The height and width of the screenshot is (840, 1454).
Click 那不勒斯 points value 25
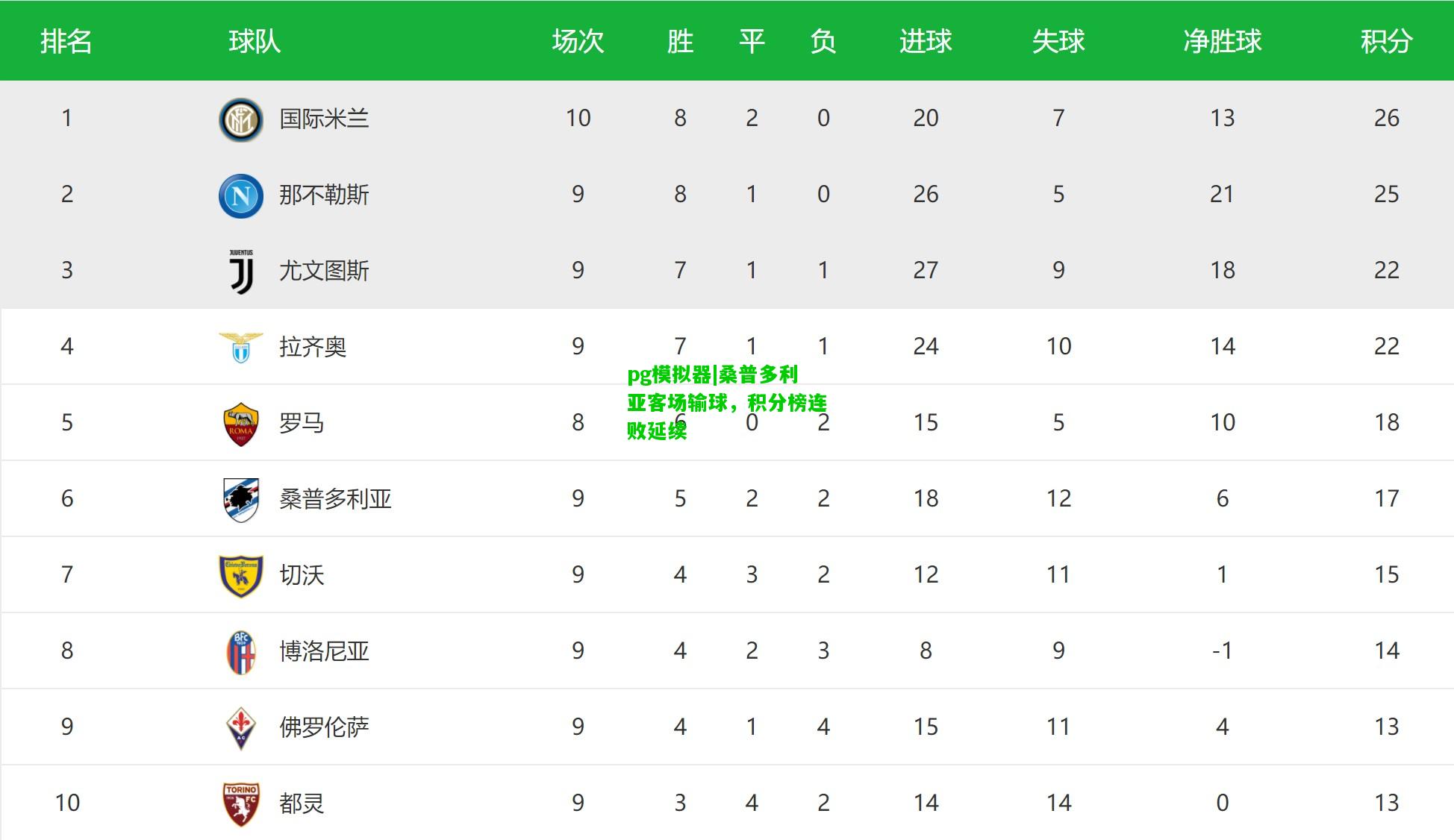1386,195
